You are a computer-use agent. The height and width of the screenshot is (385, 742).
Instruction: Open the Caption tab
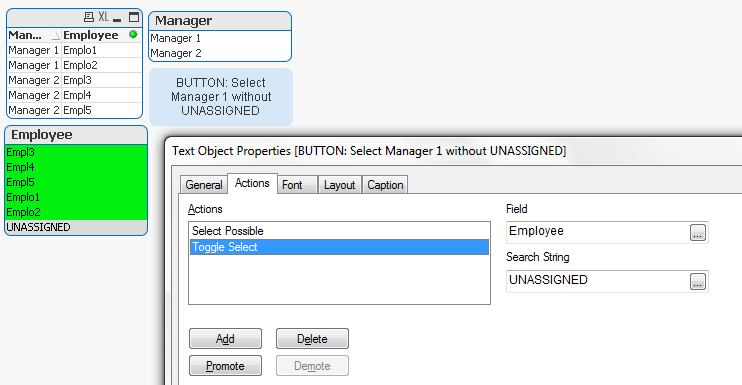(x=385, y=185)
